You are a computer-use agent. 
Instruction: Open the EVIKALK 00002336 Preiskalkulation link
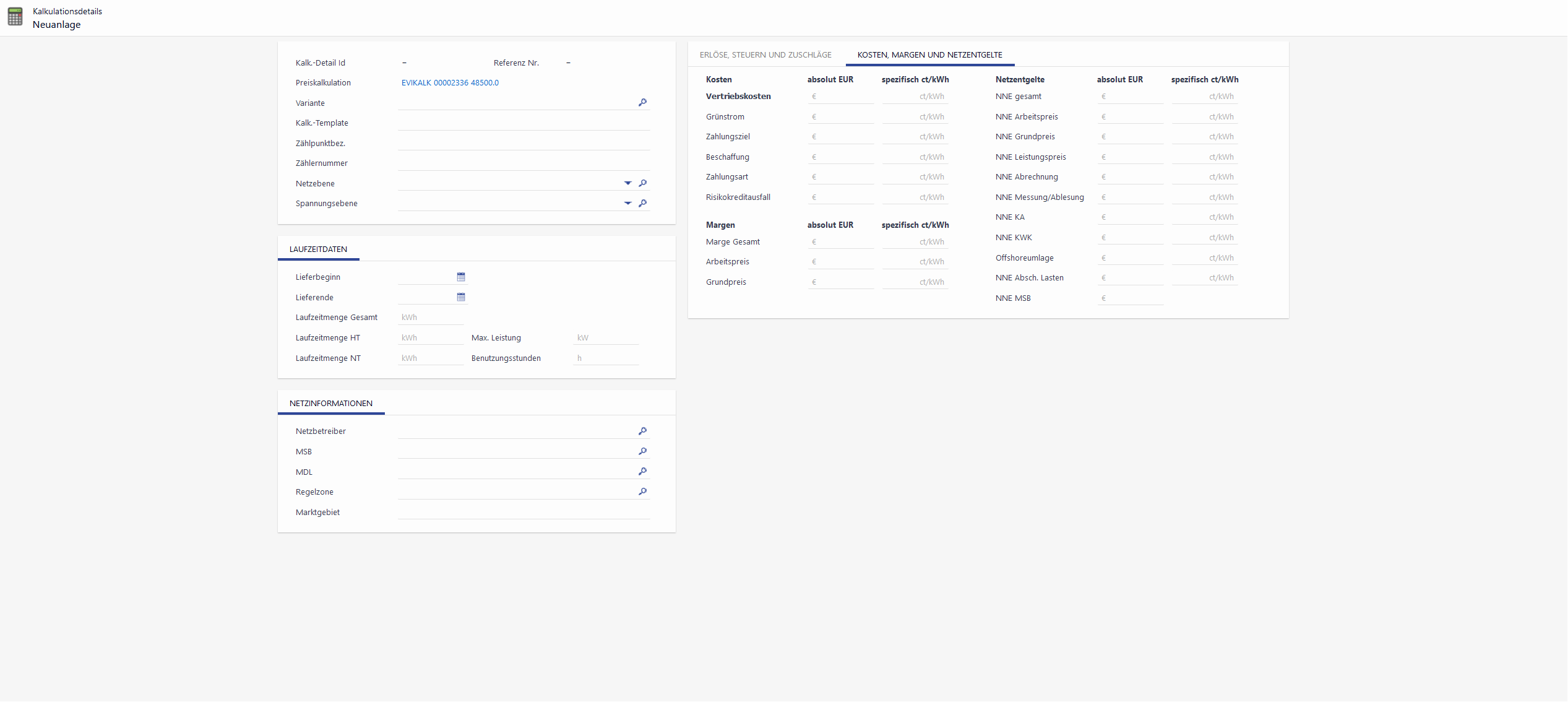[450, 83]
